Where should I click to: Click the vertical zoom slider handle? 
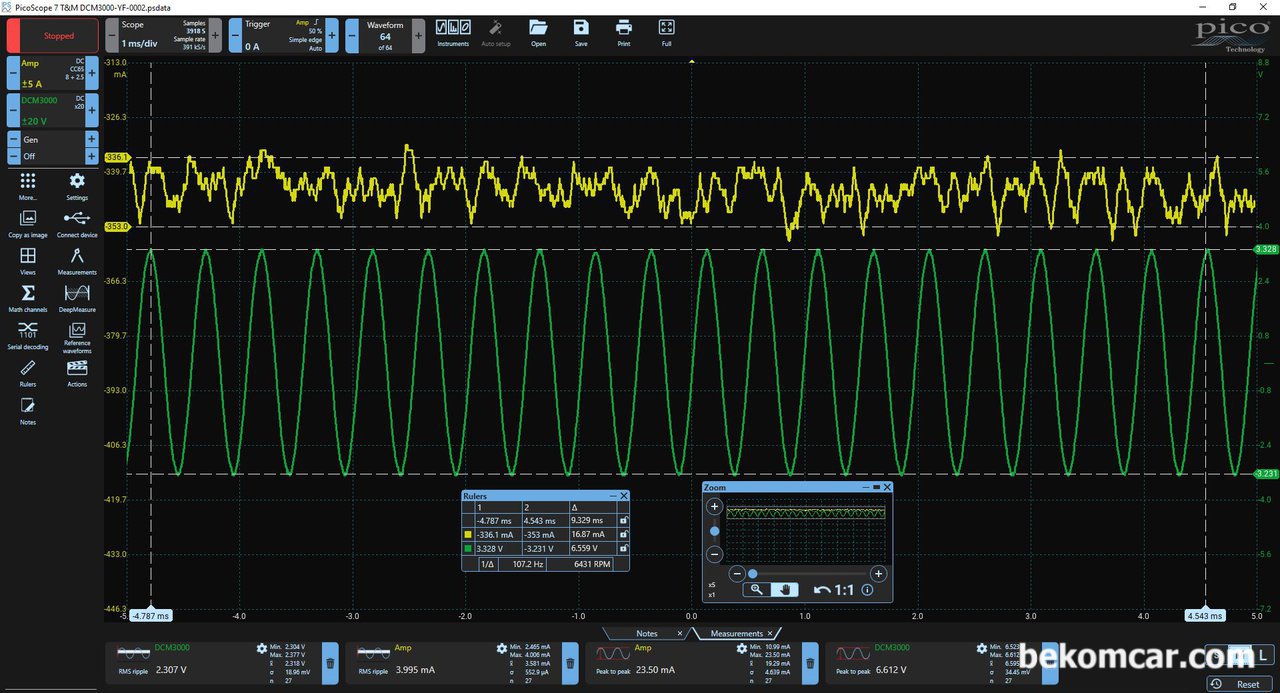[714, 531]
